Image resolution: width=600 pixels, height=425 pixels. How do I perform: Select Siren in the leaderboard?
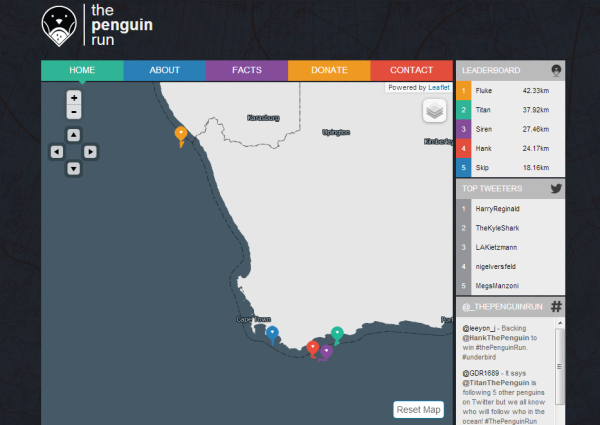click(x=484, y=129)
